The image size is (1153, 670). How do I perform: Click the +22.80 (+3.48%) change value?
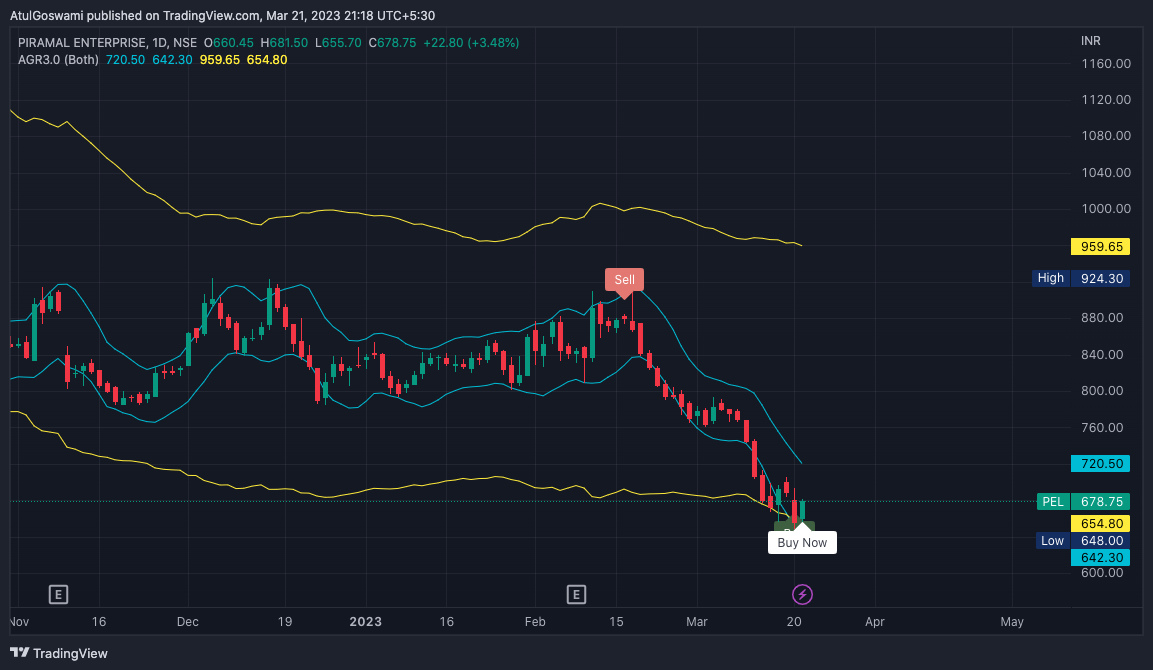click(471, 43)
